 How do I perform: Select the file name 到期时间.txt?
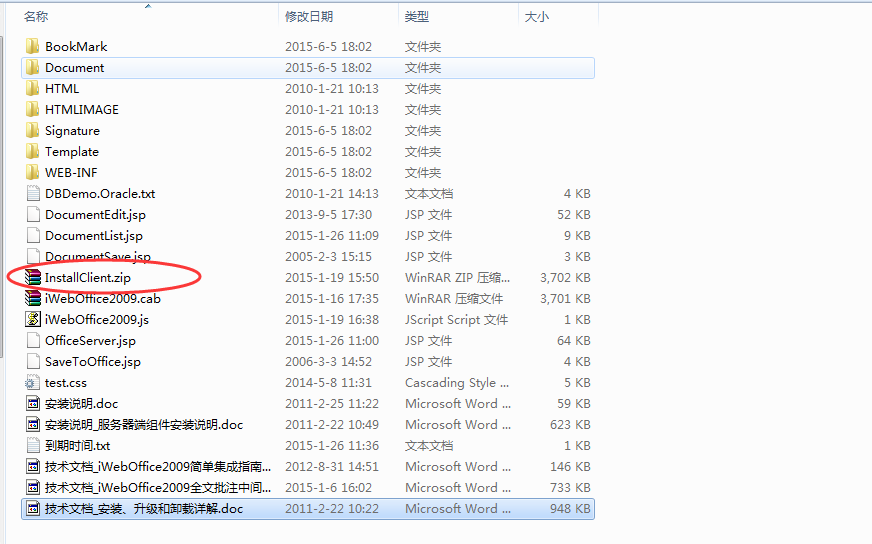78,446
